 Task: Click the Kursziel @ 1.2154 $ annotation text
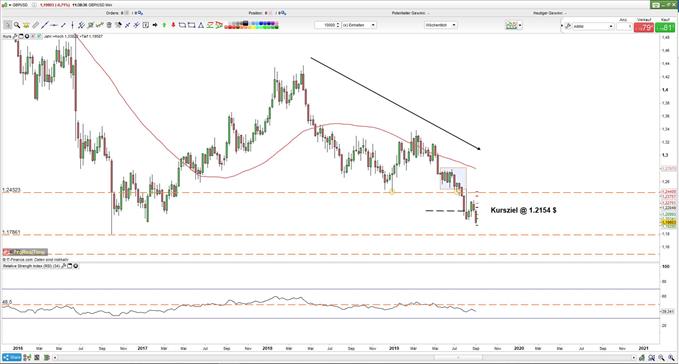point(524,210)
